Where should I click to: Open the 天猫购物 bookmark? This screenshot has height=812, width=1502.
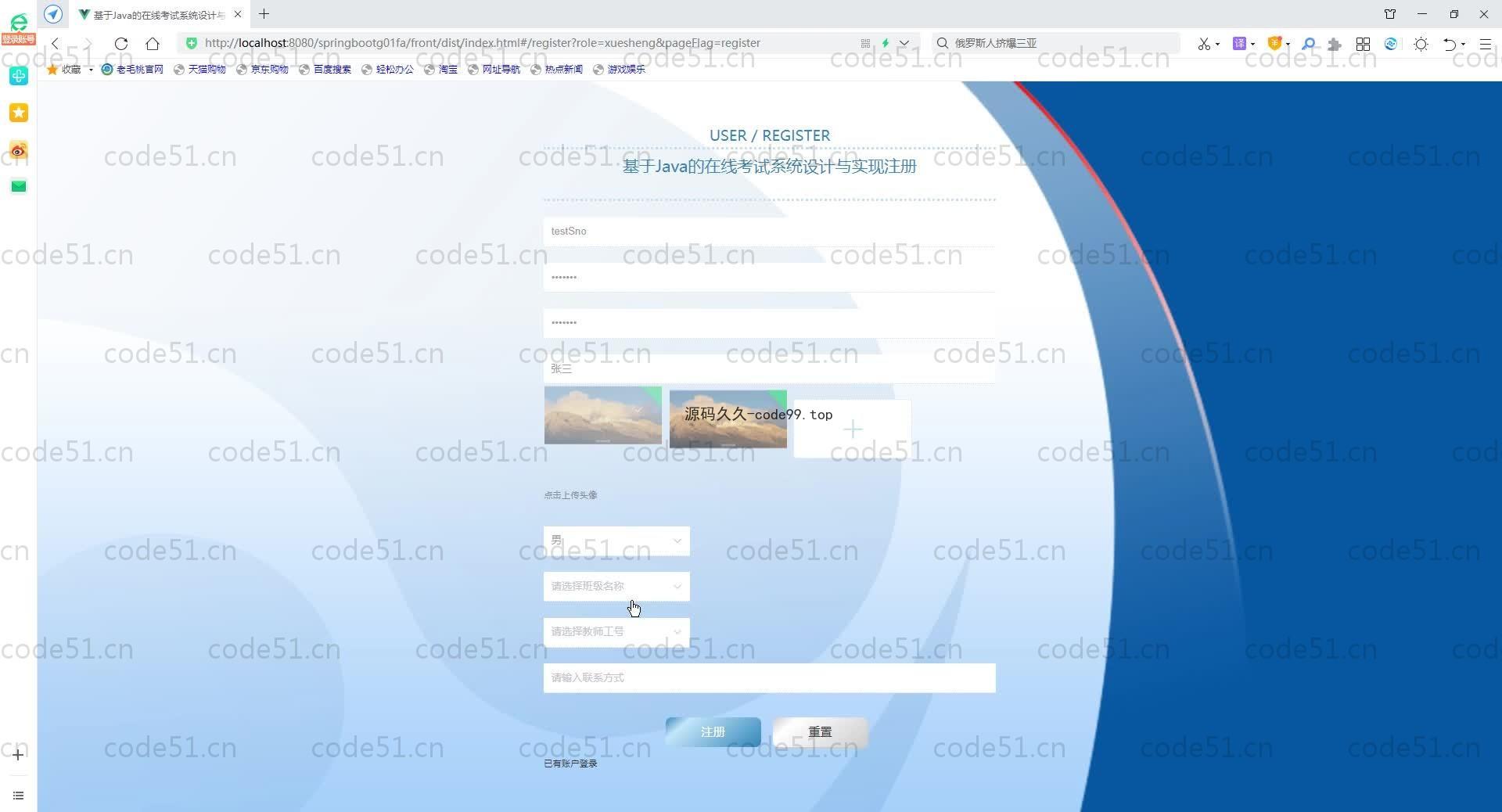coord(199,69)
